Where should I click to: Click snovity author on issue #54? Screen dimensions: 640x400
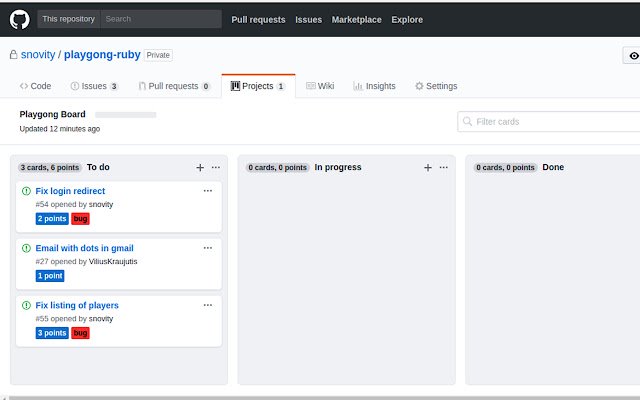click(101, 204)
